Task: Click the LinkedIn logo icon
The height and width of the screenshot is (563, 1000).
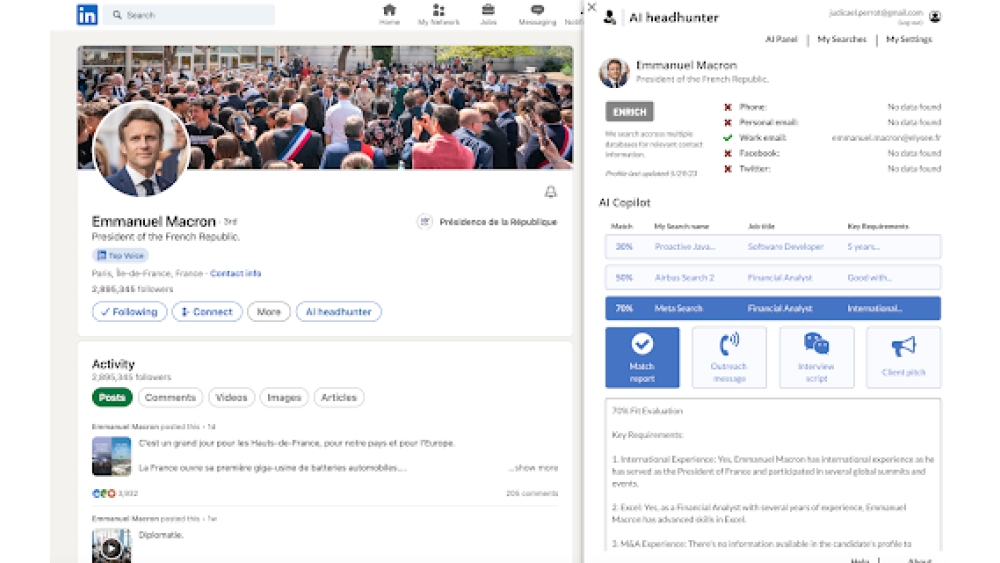Action: (87, 15)
